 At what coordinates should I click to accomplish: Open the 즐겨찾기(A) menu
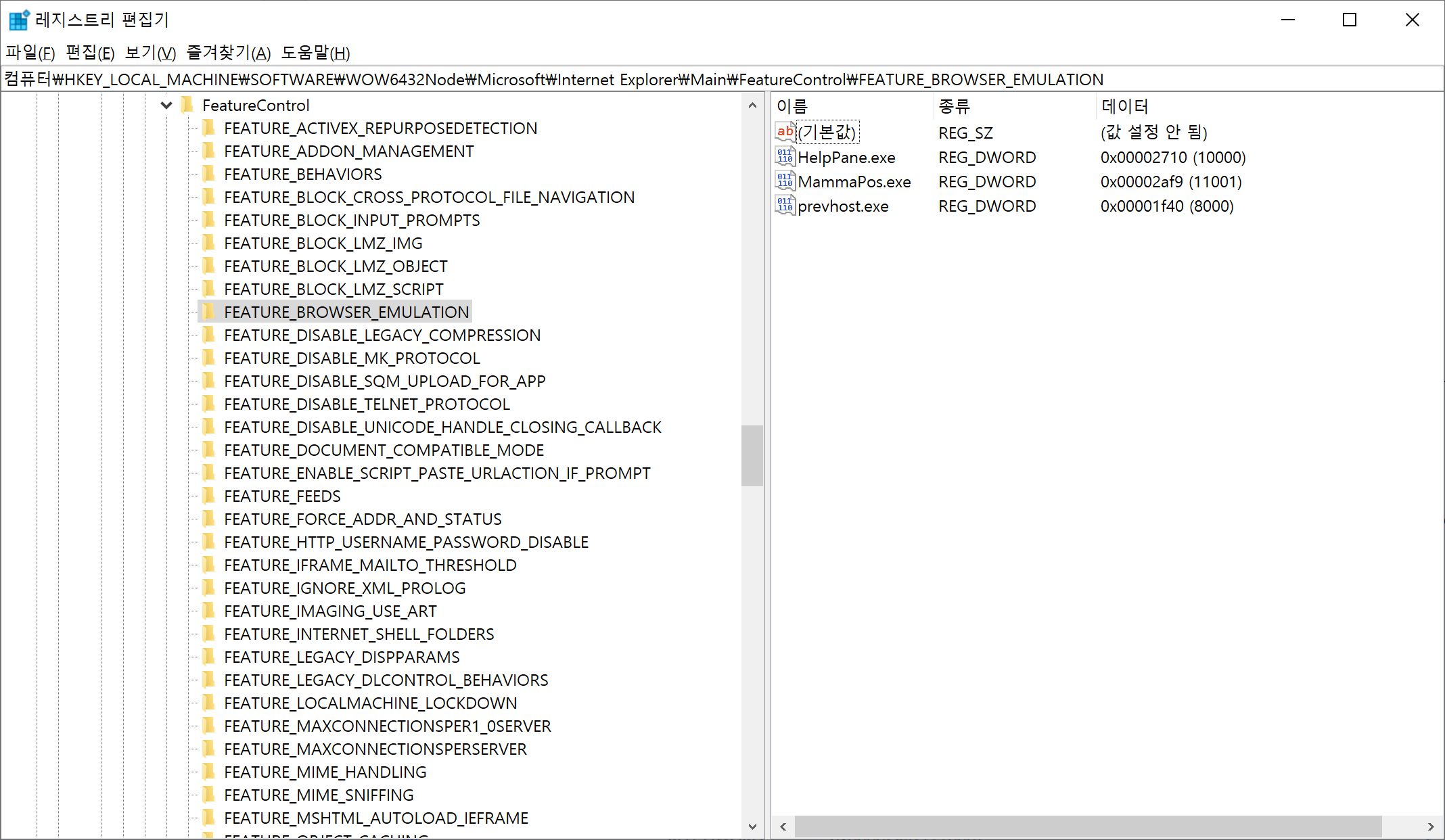[229, 53]
